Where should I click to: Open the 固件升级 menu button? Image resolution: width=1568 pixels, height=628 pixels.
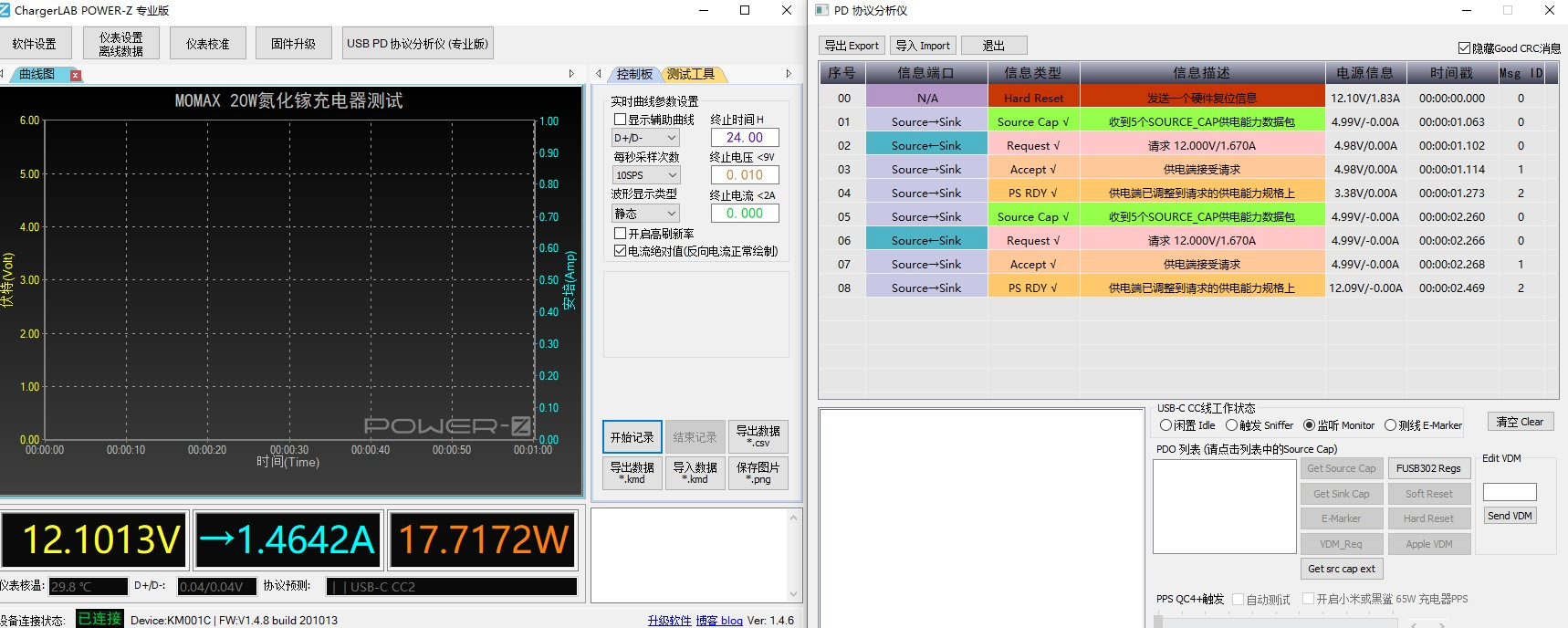[293, 43]
